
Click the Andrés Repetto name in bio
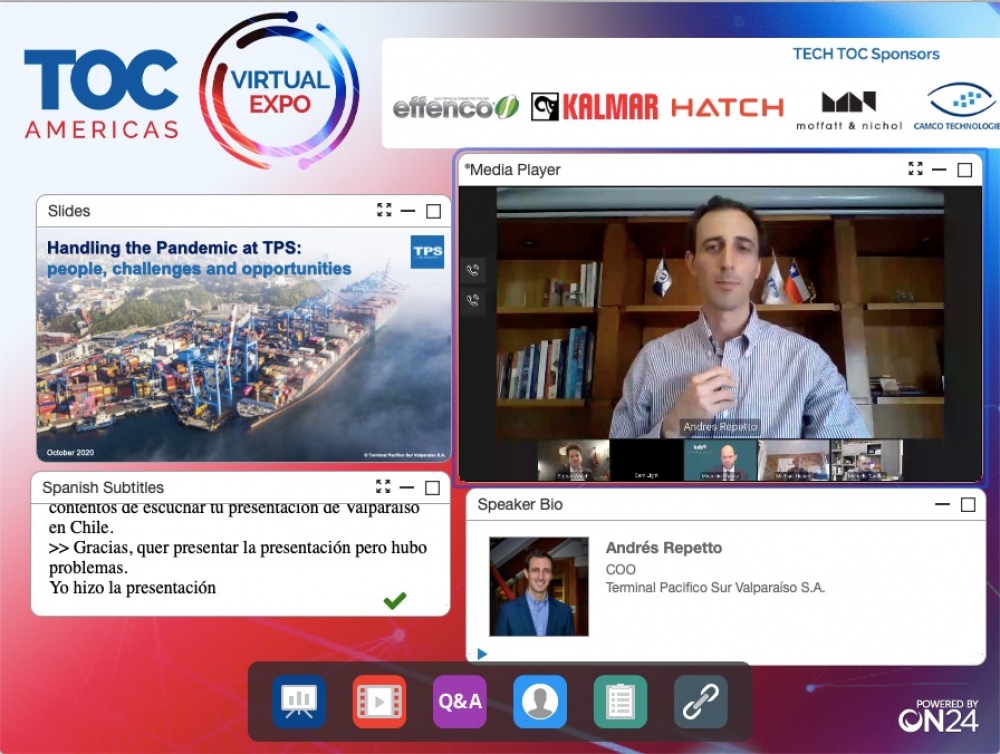click(x=664, y=548)
